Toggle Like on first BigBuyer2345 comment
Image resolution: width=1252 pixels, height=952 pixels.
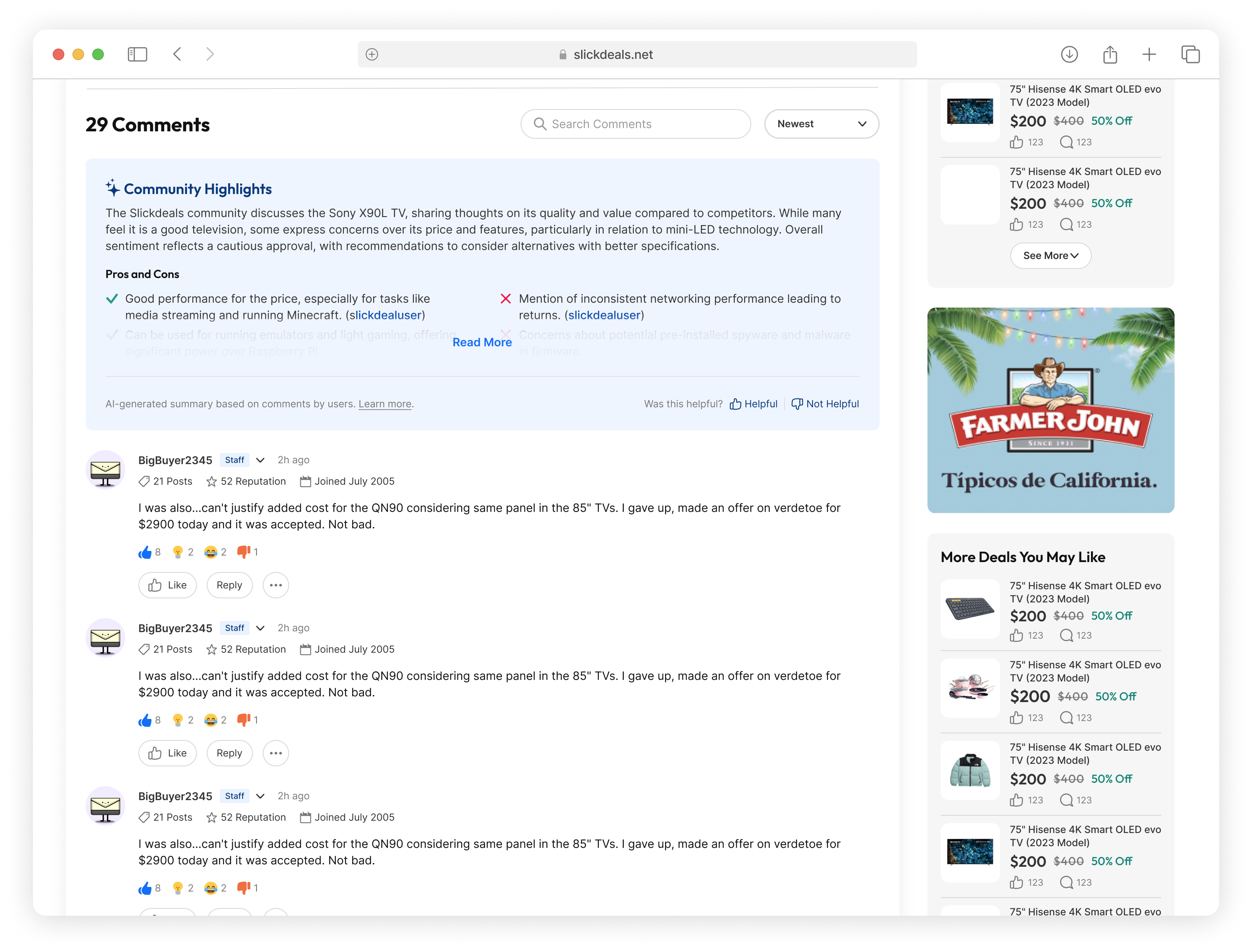click(x=167, y=586)
